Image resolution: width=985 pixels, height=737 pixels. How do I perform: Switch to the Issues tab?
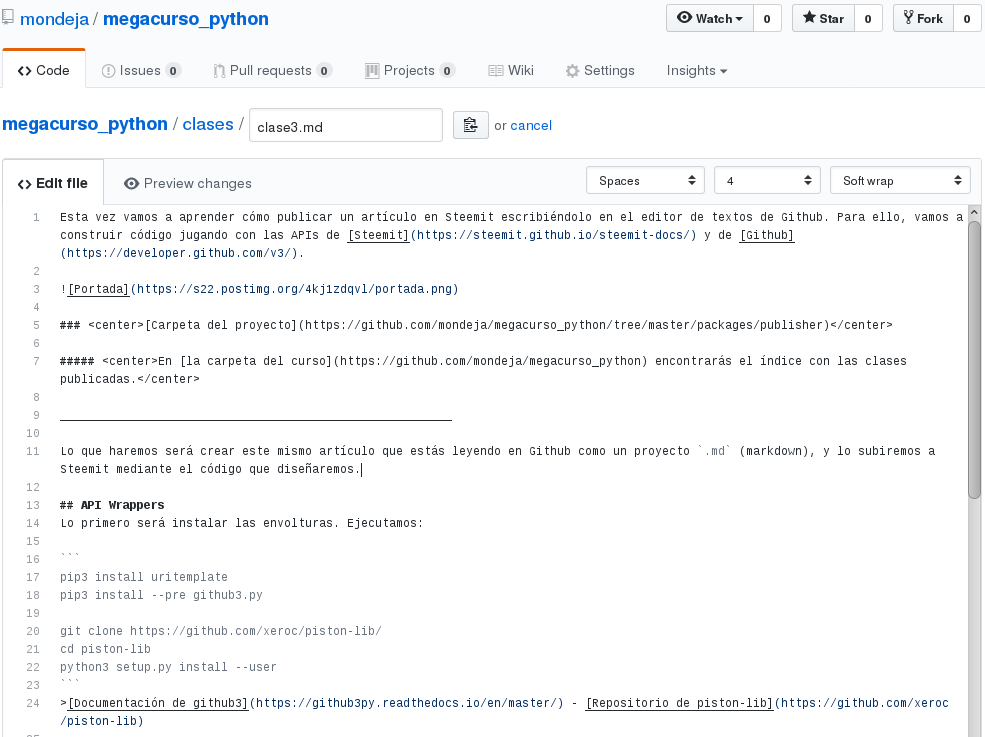[x=141, y=70]
